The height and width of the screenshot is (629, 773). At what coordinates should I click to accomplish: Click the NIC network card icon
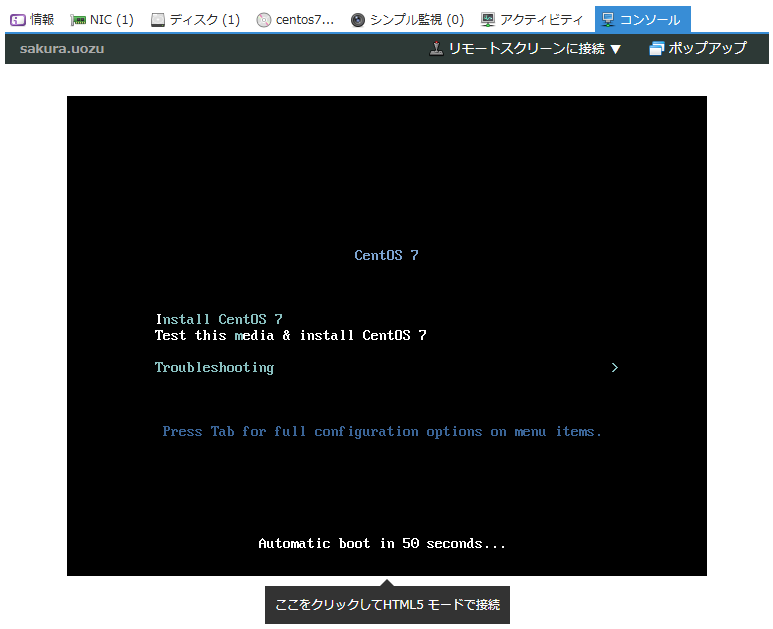point(78,20)
